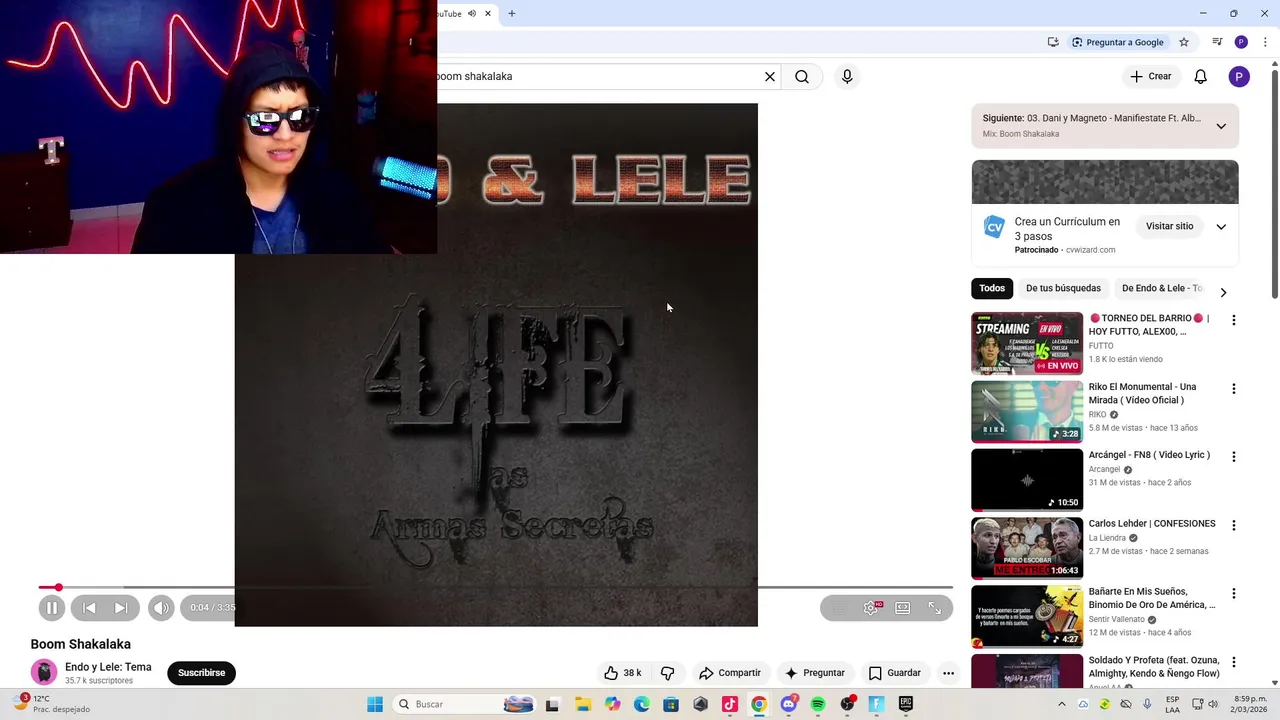Screen dimensions: 1280x720
Task: Save video with the Guardar button
Action: point(895,673)
